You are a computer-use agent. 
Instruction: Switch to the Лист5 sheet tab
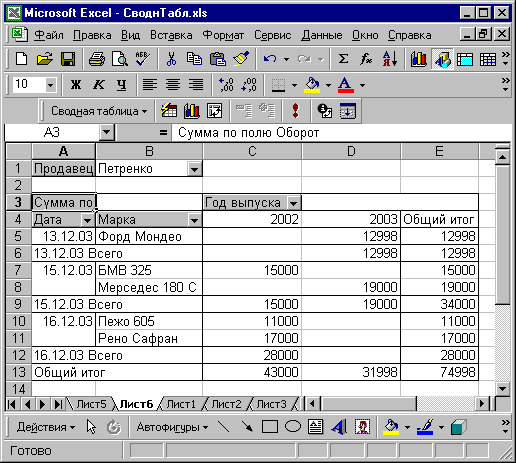(91, 404)
